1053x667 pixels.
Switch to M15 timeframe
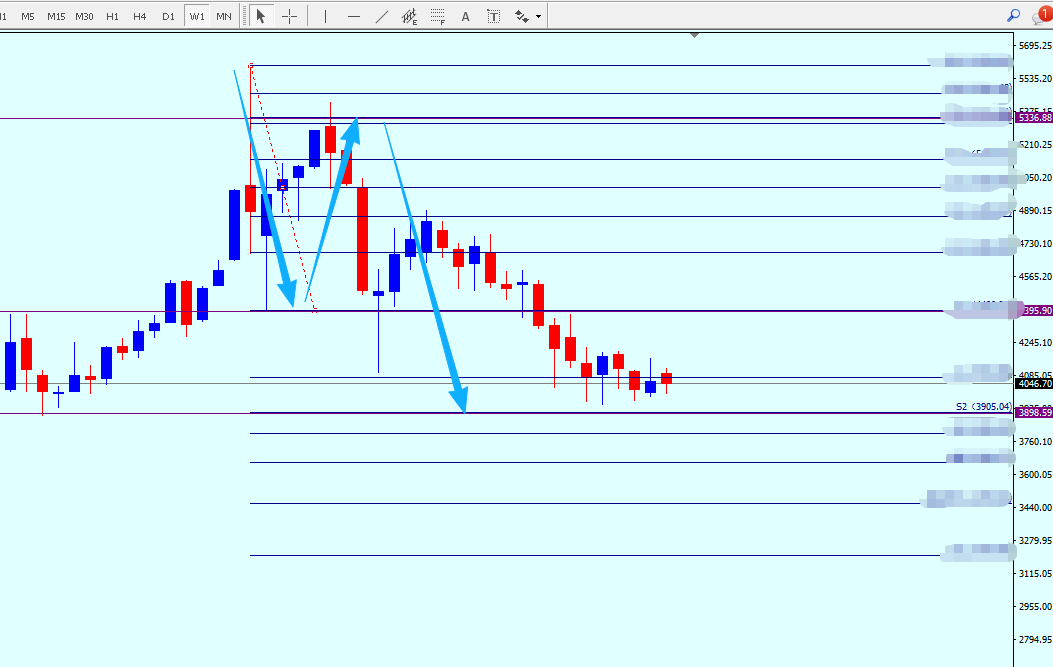(56, 16)
